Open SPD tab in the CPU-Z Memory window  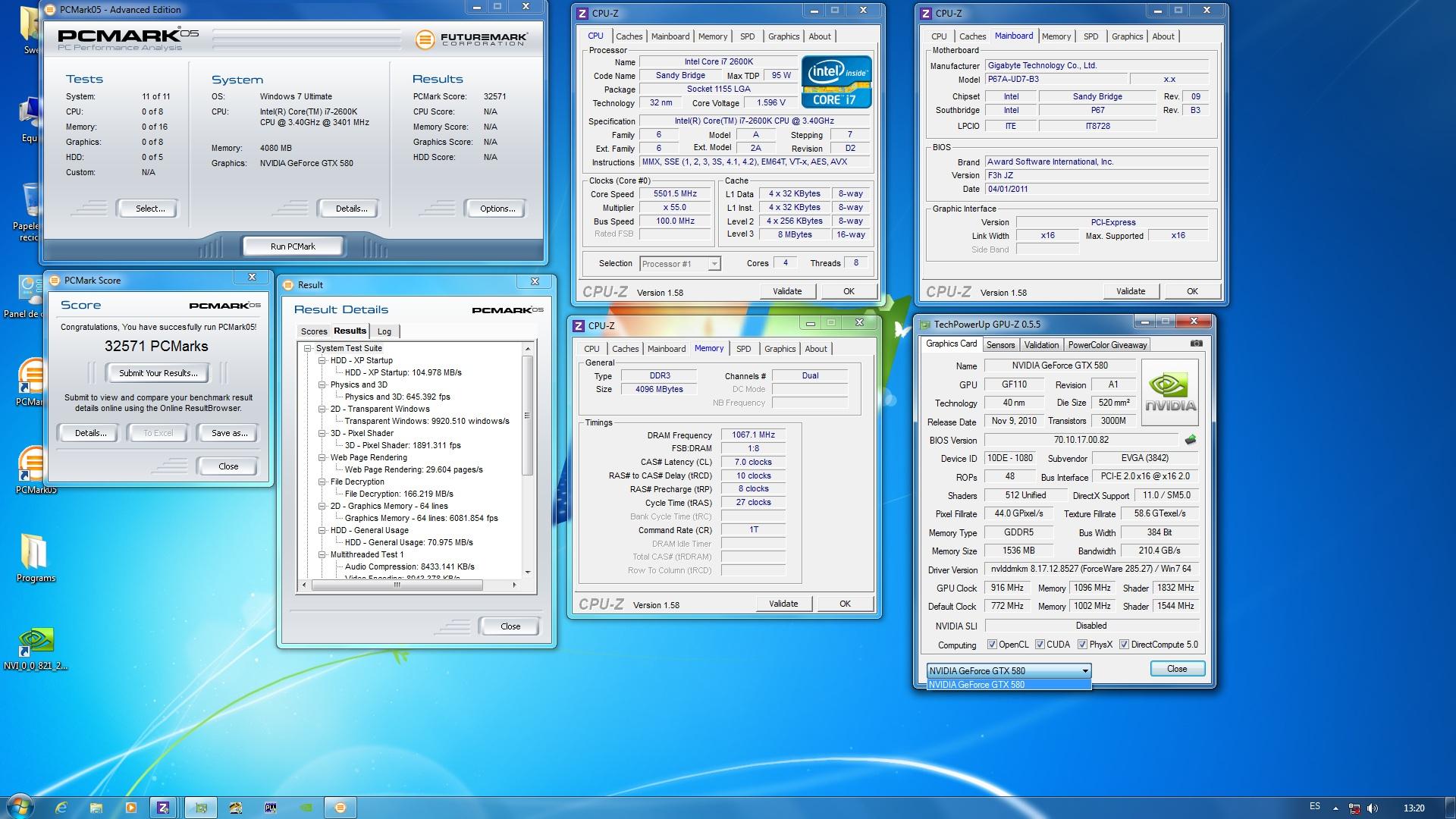[x=743, y=349]
